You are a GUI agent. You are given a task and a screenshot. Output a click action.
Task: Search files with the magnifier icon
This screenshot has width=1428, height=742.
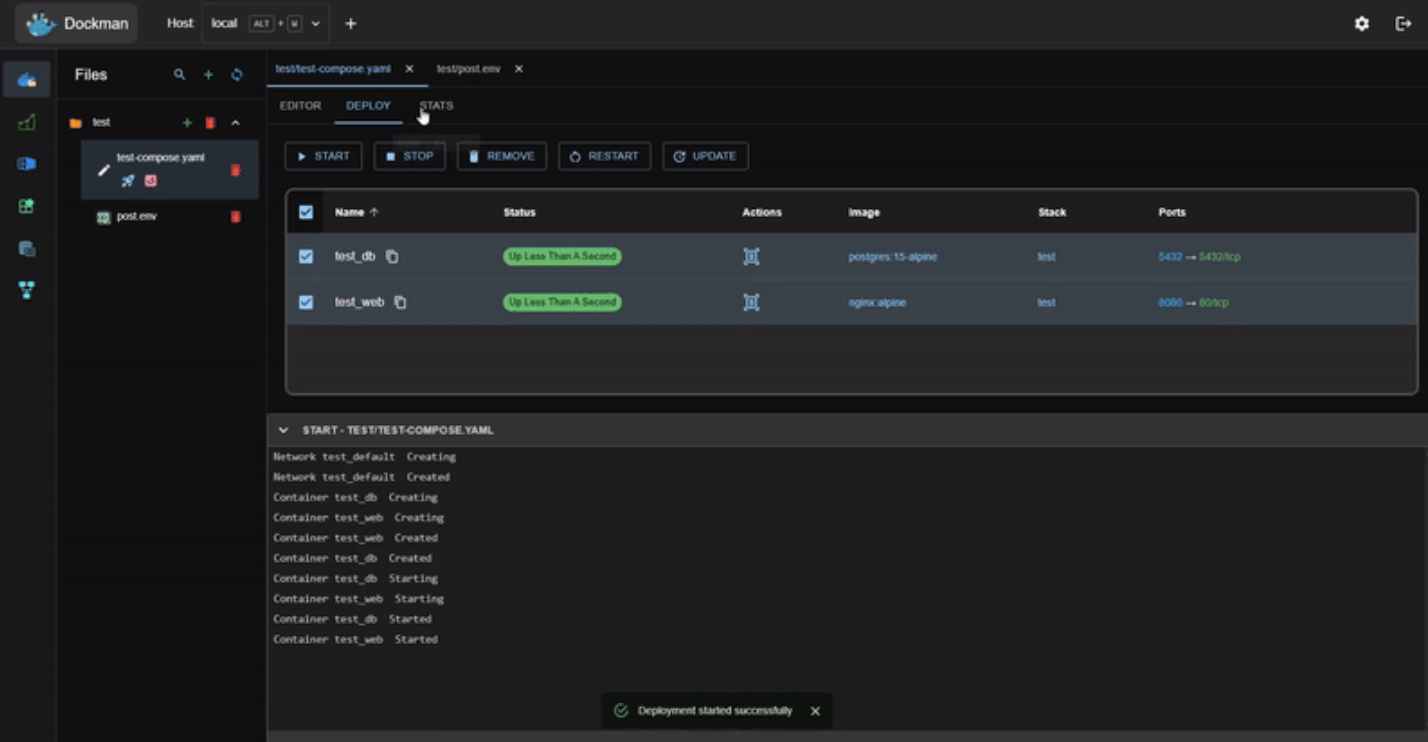(179, 74)
